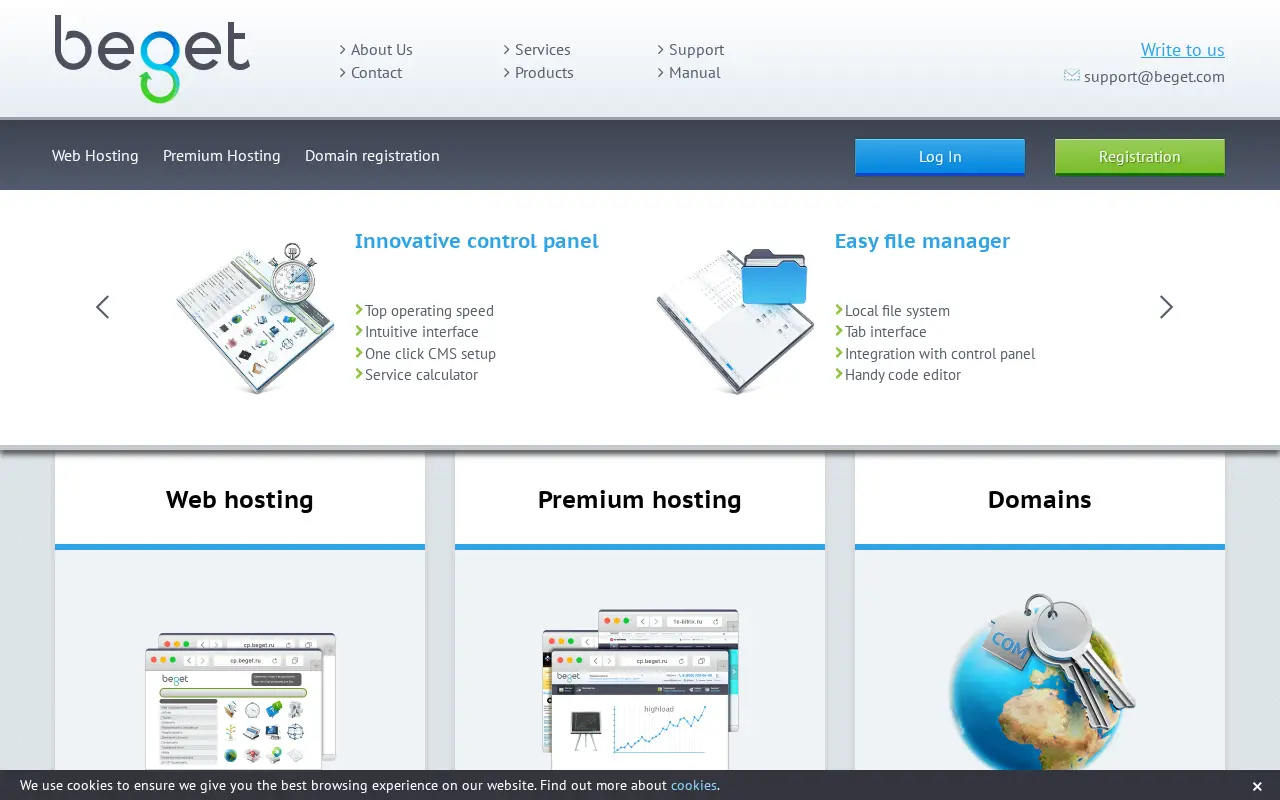Dismiss the cookie notice with X
Image resolution: width=1280 pixels, height=800 pixels.
click(x=1257, y=786)
